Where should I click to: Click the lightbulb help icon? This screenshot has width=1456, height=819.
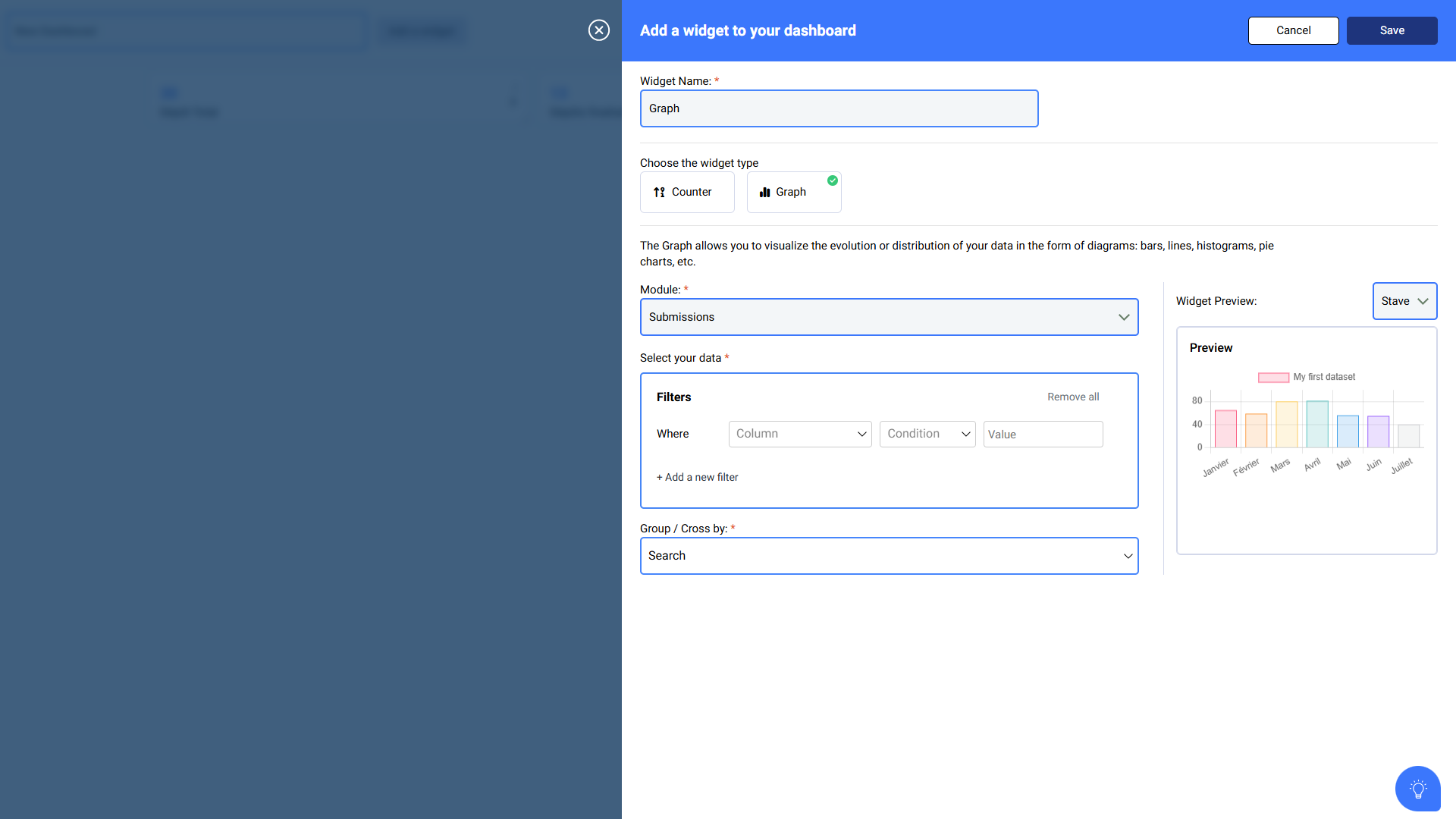click(1417, 789)
